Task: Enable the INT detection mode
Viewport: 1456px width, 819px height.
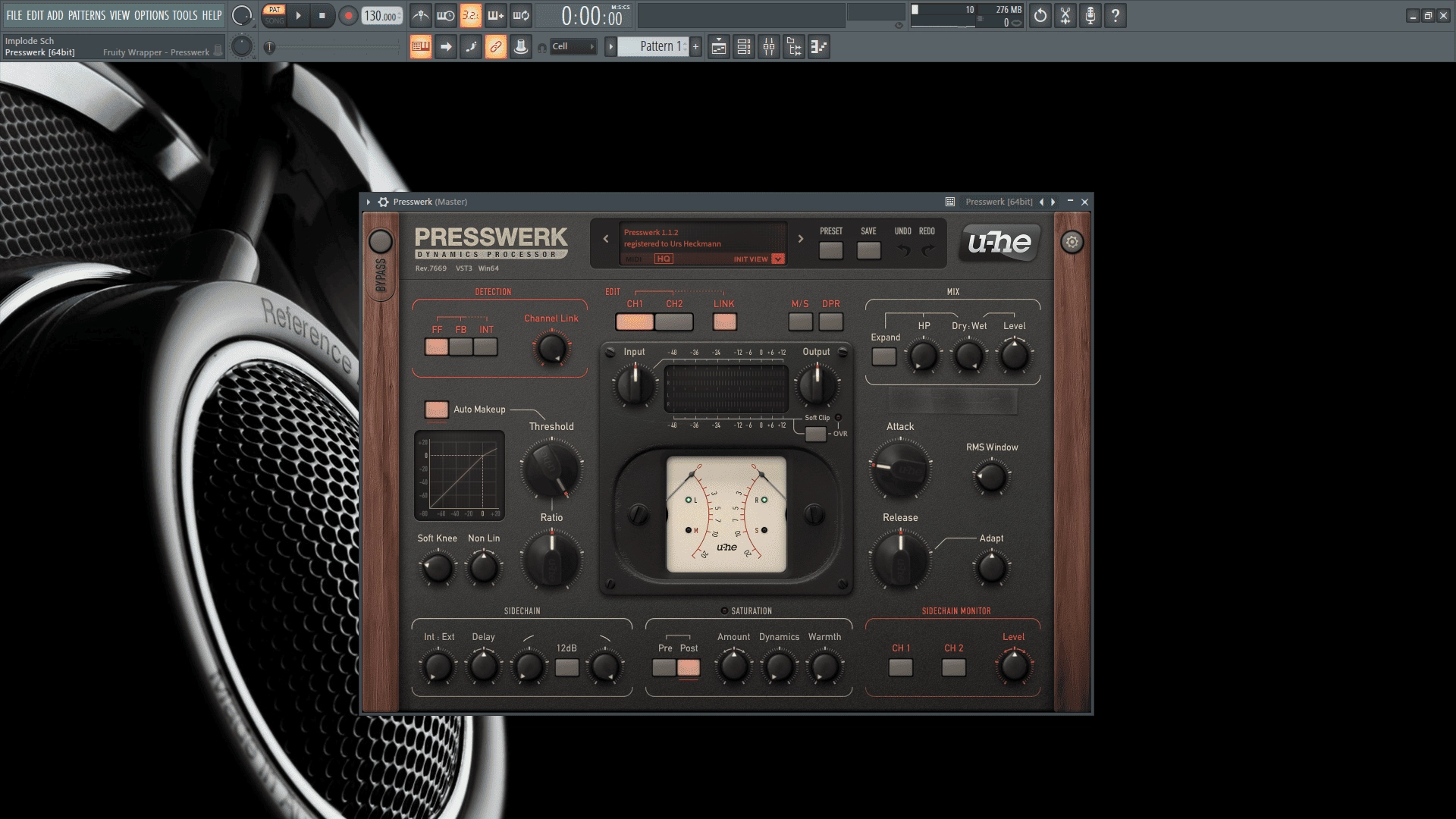Action: [x=485, y=347]
